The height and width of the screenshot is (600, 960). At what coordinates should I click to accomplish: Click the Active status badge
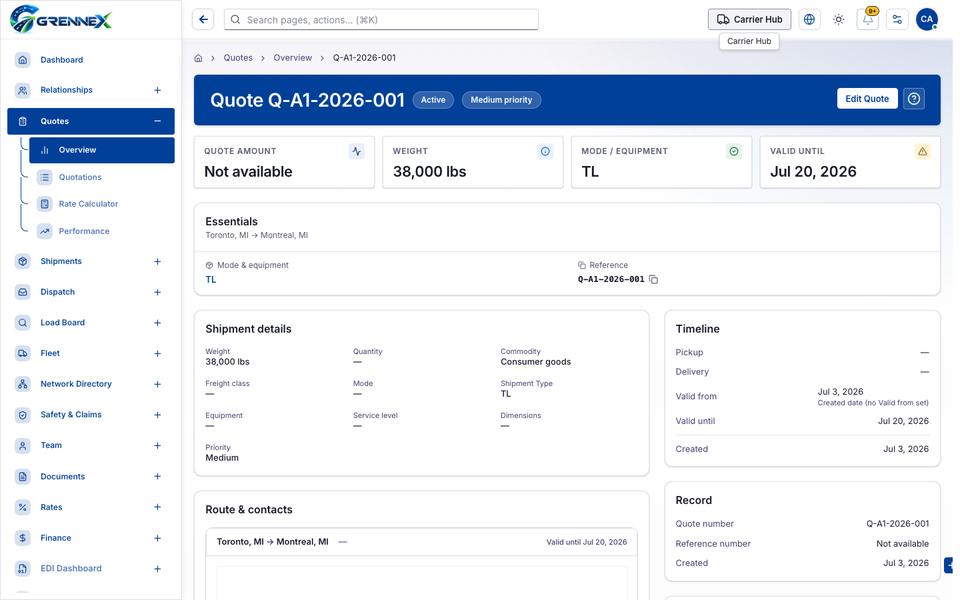(433, 100)
